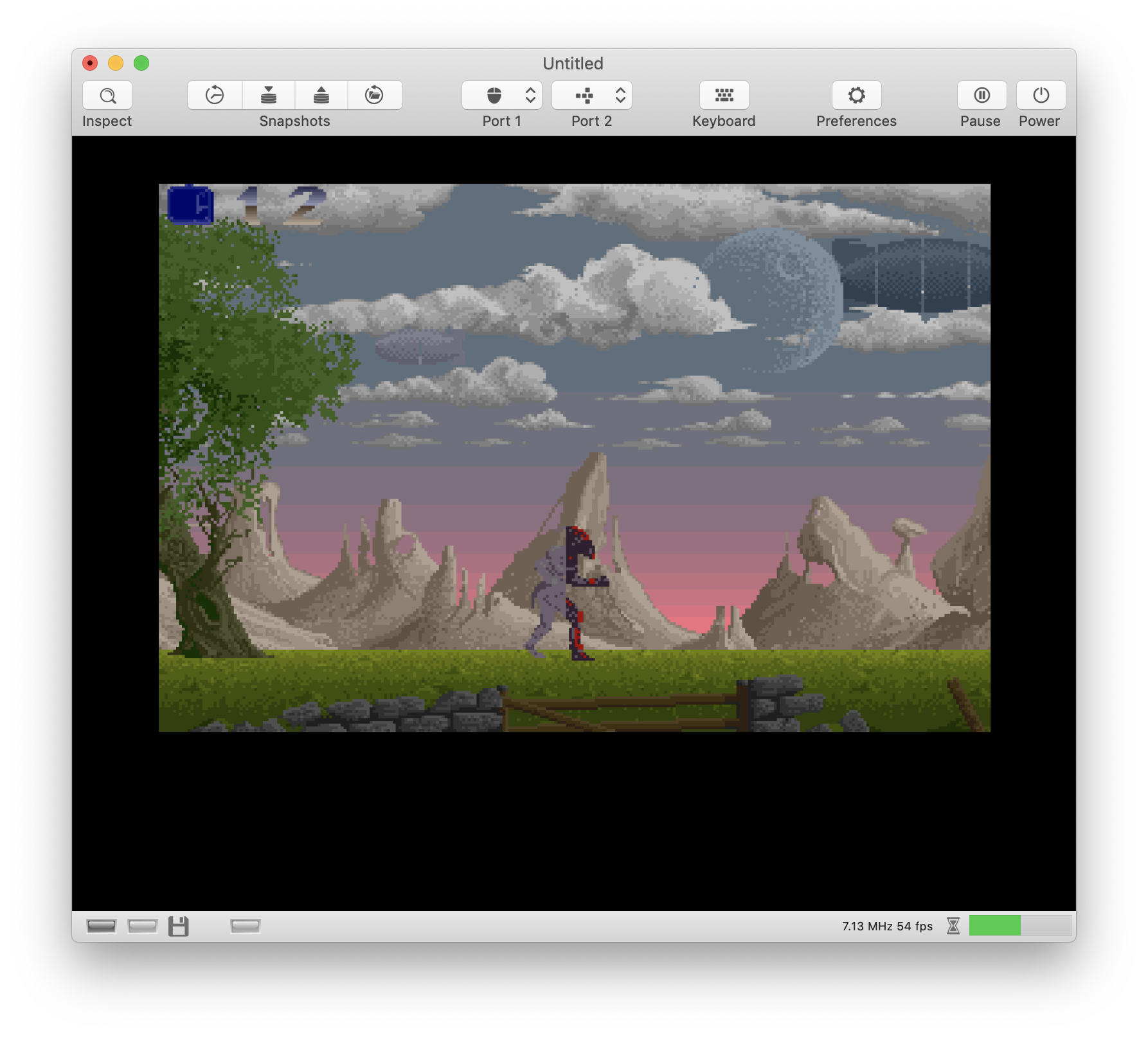Screen dimensions: 1148x1037
Task: Minimize the Untitled window with yellow button
Action: tap(116, 63)
